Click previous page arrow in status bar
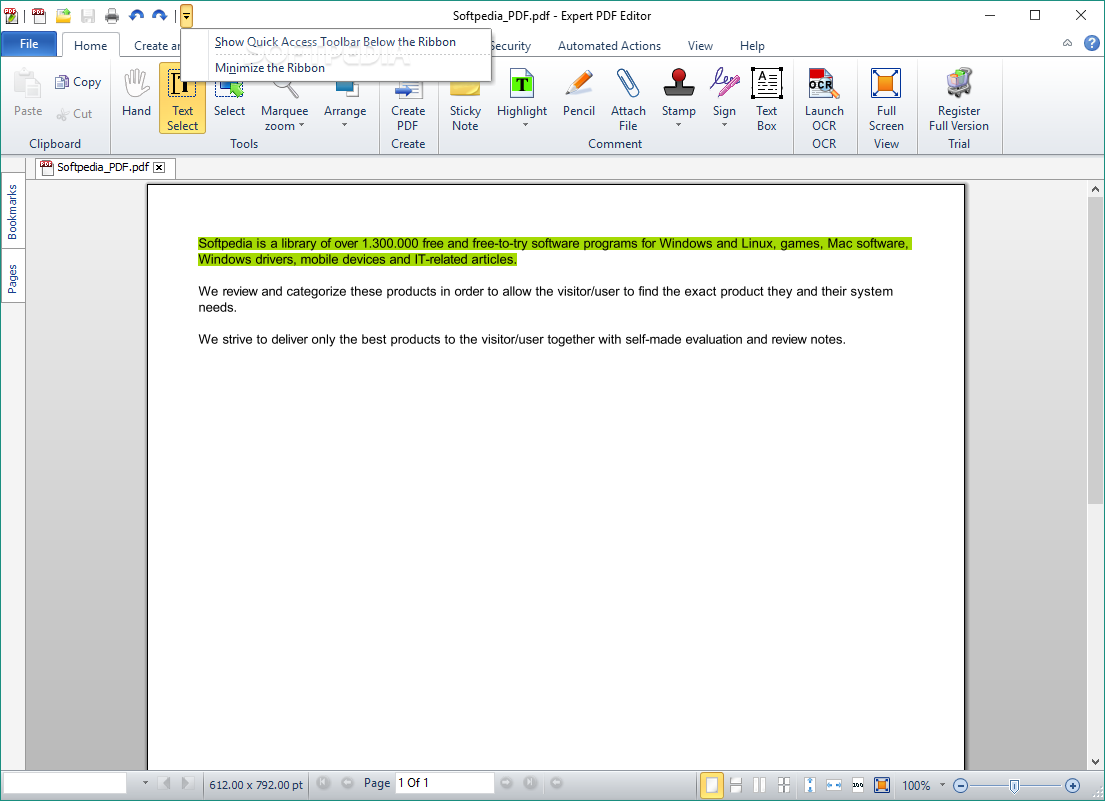1105x801 pixels. coord(347,783)
